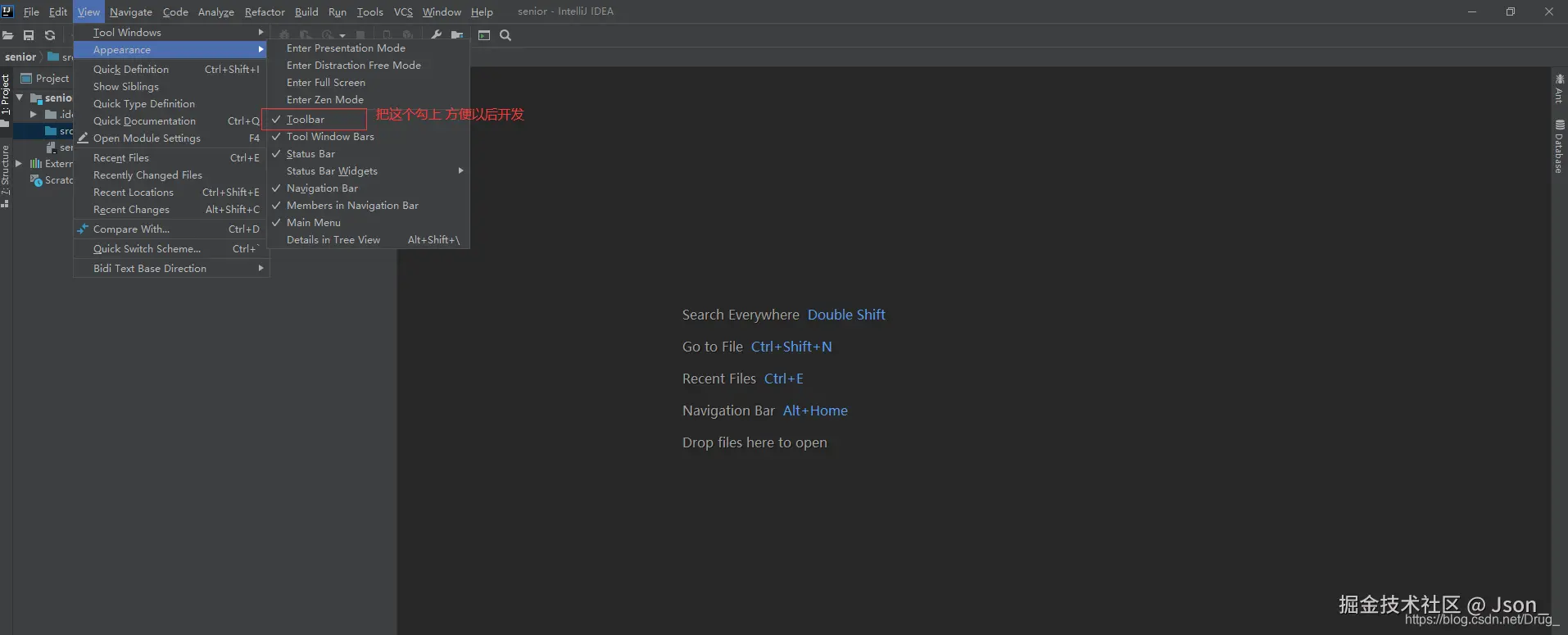Expand the .idea folder arrow
The width and height of the screenshot is (1568, 635).
click(34, 115)
